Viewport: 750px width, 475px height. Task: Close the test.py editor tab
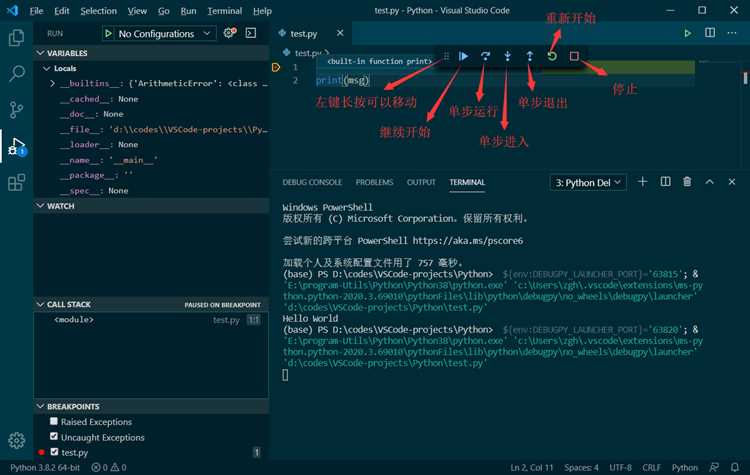coord(340,33)
